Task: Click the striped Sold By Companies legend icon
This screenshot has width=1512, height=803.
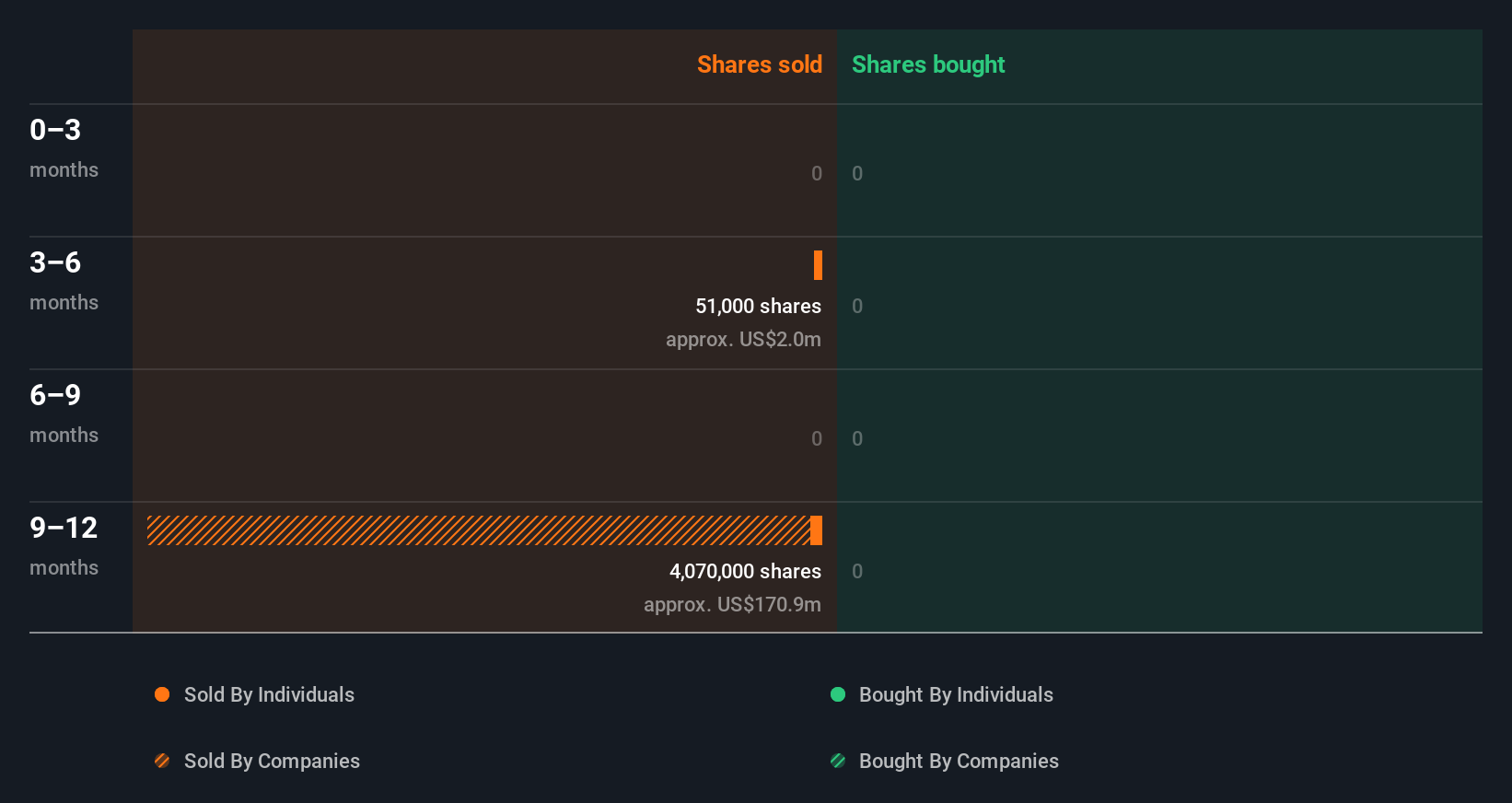Action: (162, 761)
